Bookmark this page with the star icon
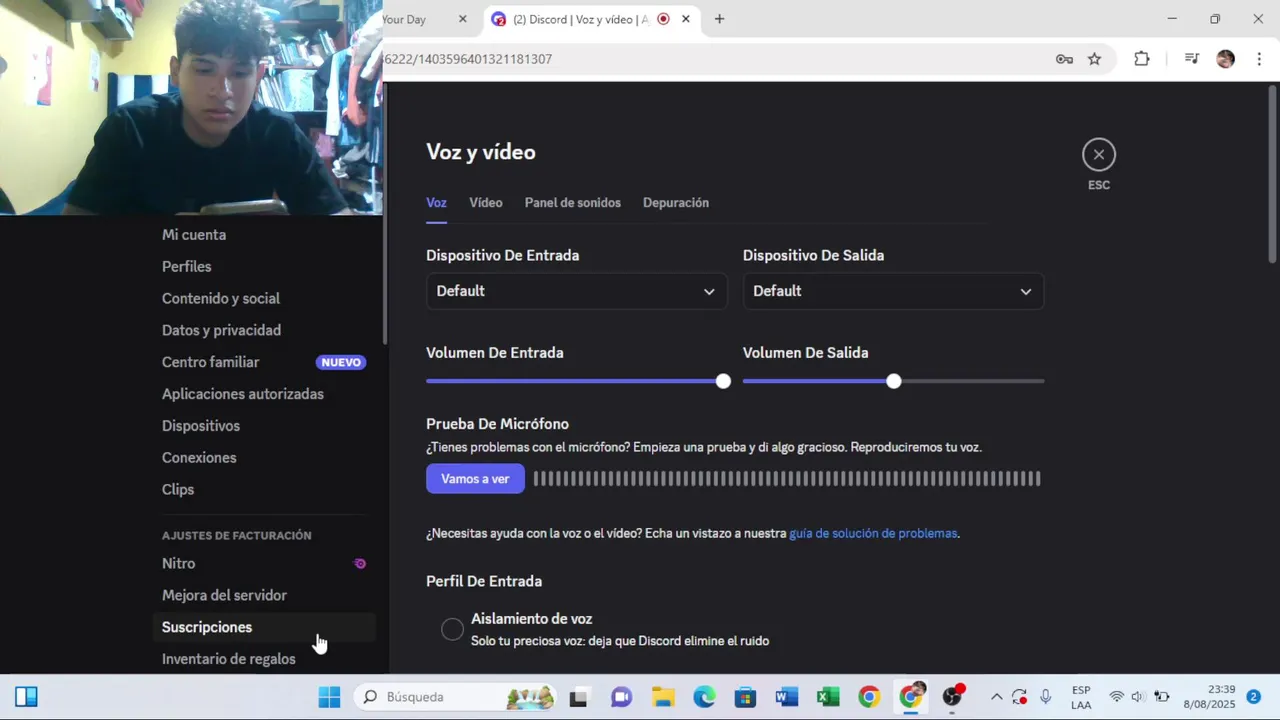The image size is (1280, 720). pos(1094,59)
